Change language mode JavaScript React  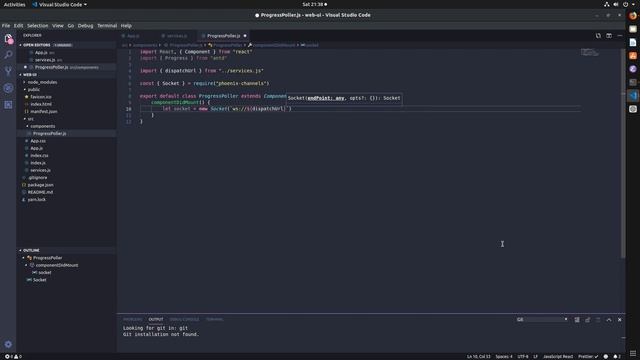point(558,356)
